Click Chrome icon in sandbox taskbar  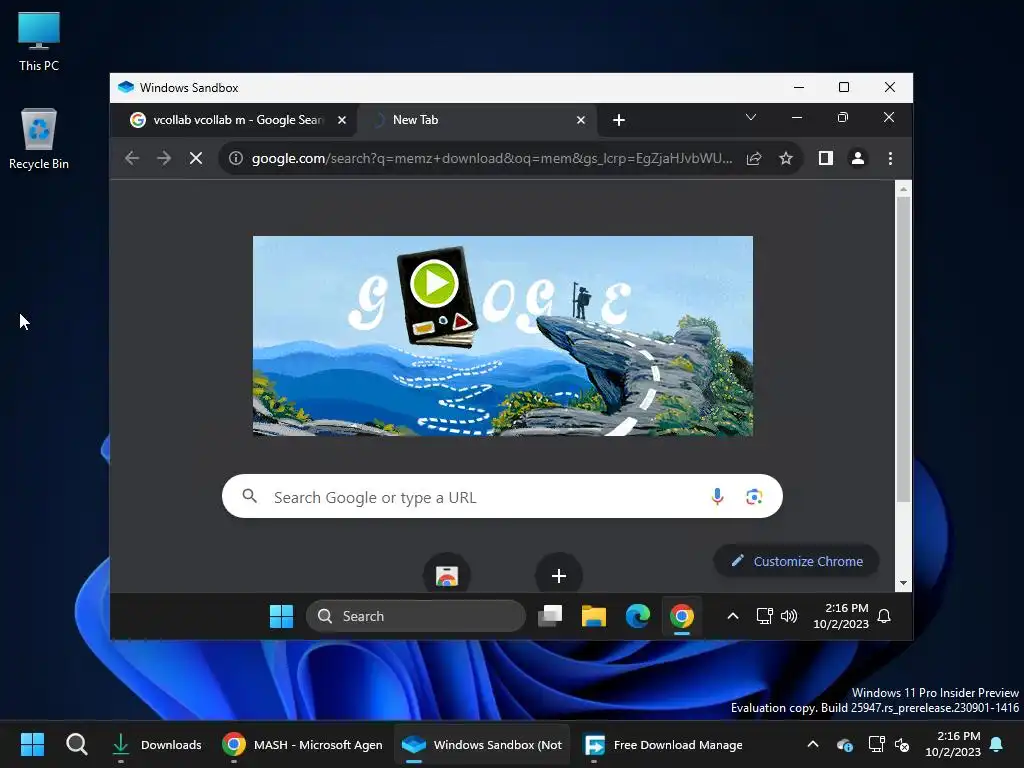coord(682,616)
